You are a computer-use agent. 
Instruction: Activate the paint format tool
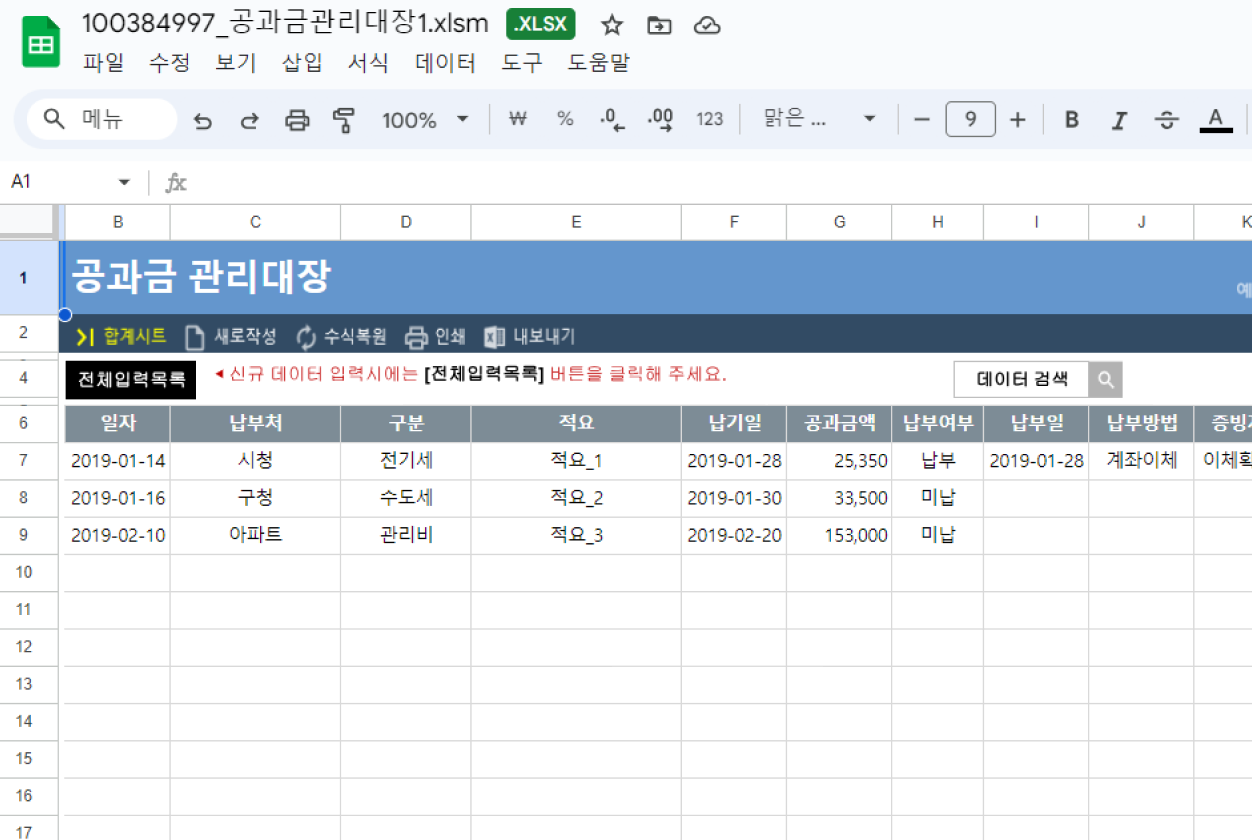coord(344,120)
